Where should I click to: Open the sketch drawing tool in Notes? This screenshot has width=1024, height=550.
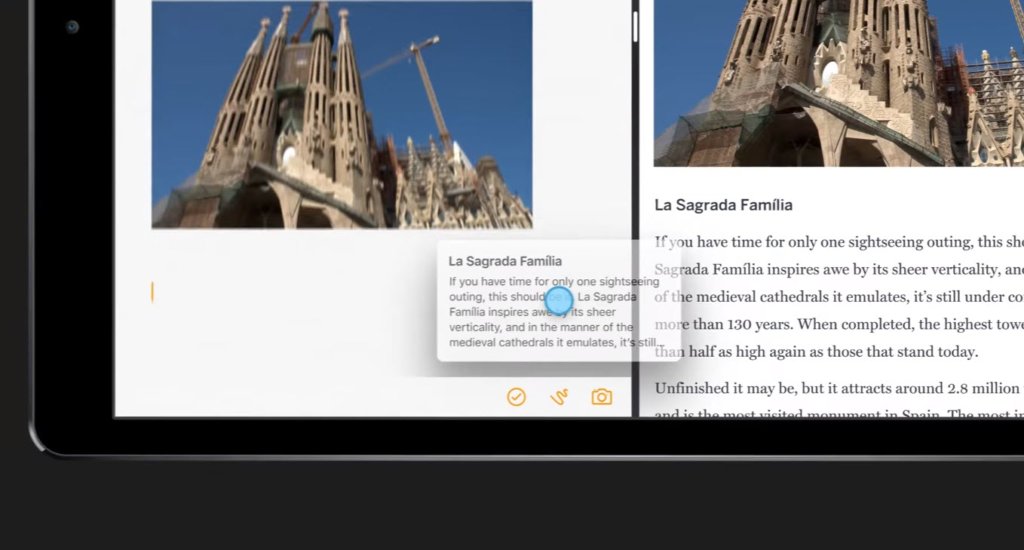click(559, 397)
